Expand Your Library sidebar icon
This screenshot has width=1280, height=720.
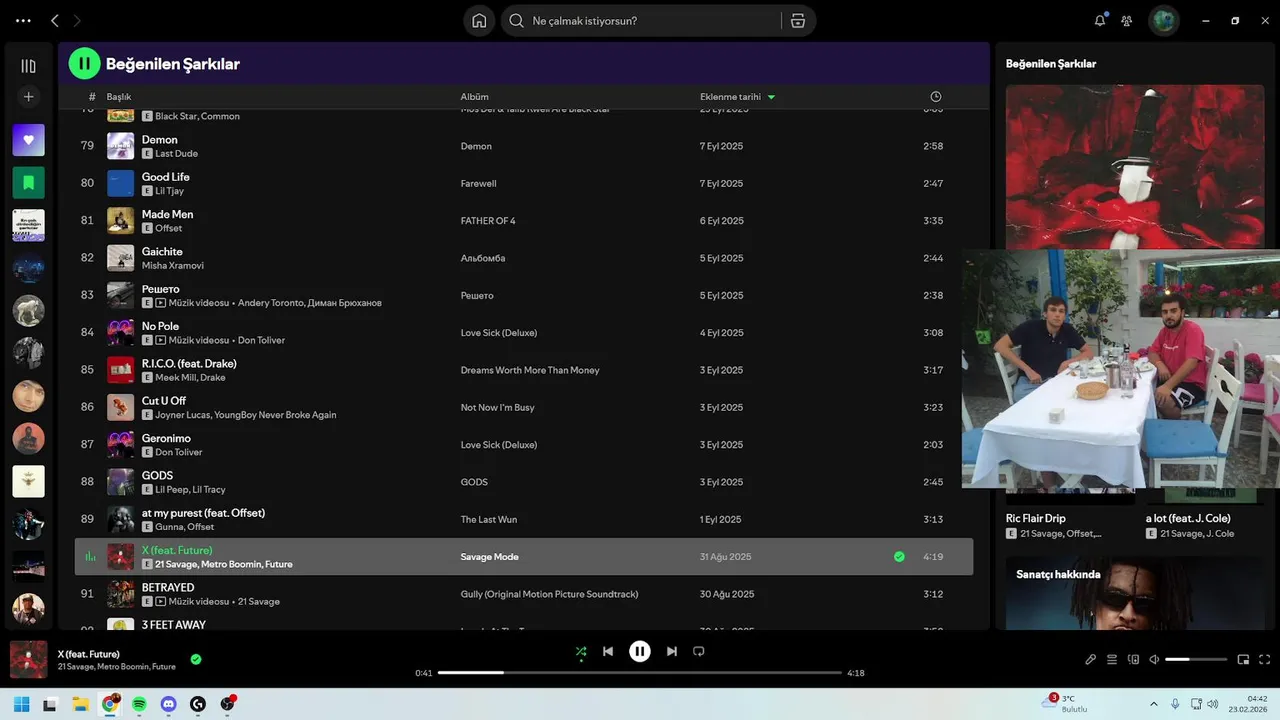pyautogui.click(x=28, y=66)
